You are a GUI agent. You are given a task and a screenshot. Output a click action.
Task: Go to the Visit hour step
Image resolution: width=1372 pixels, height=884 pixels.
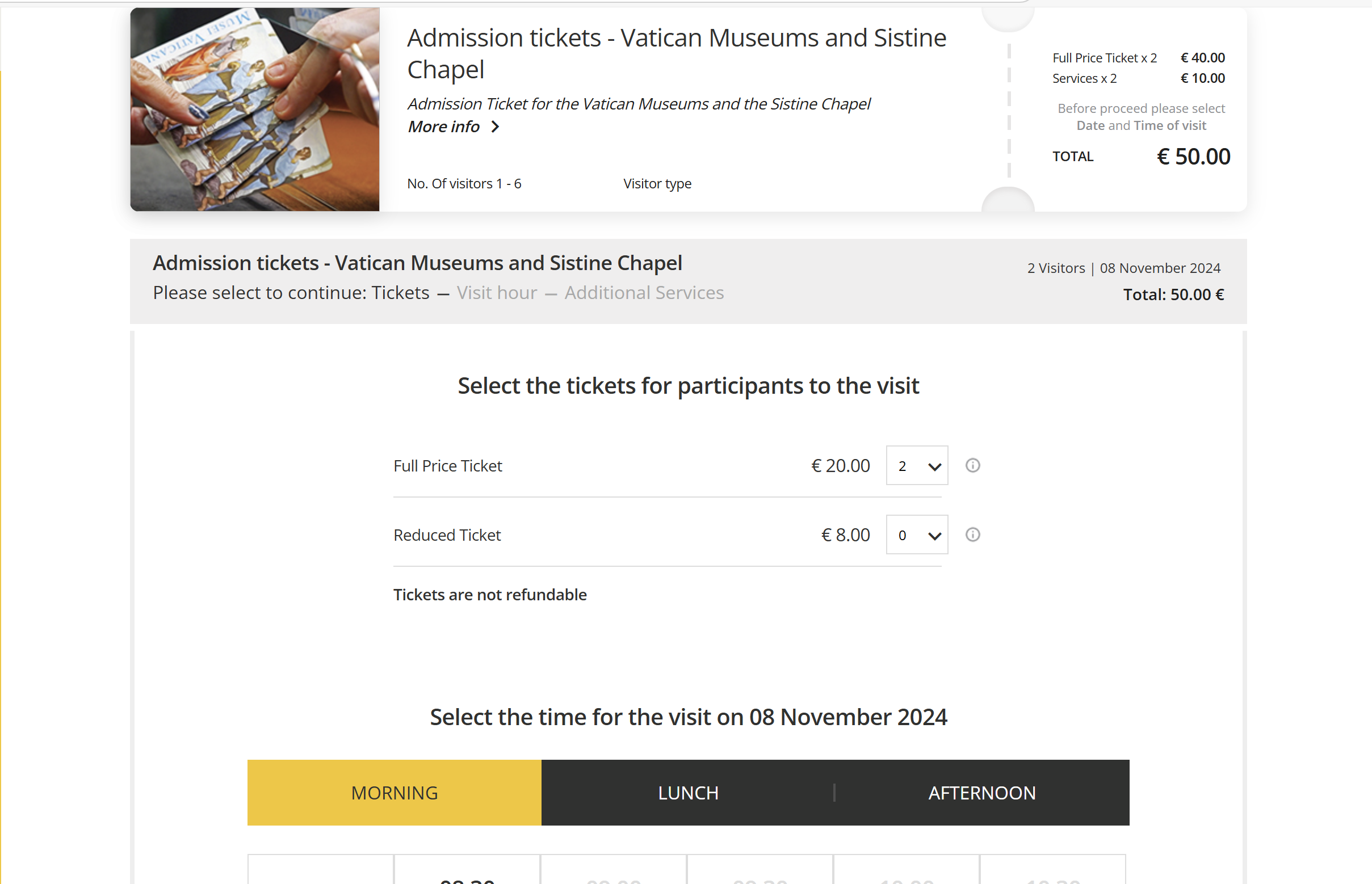point(497,293)
